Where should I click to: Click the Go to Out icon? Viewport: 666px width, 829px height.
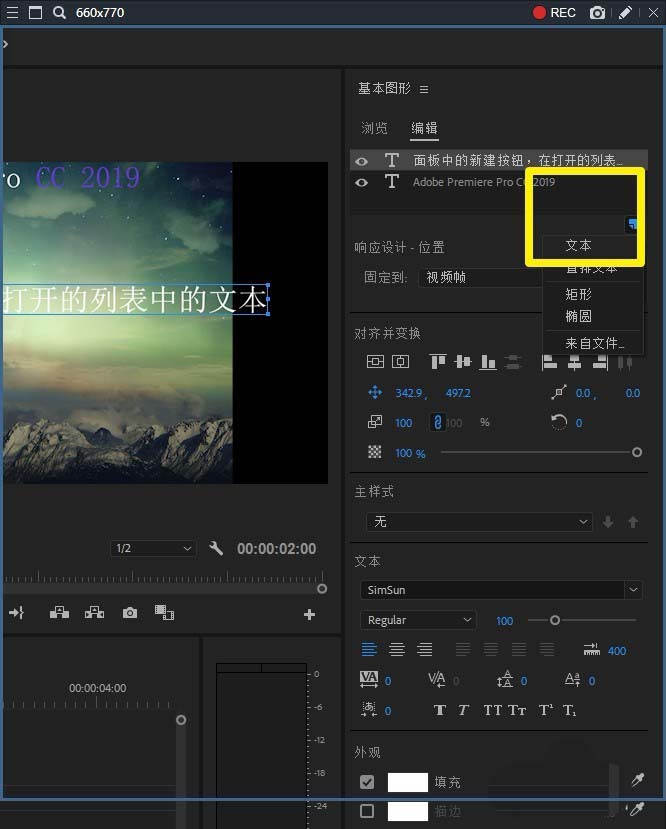16,613
